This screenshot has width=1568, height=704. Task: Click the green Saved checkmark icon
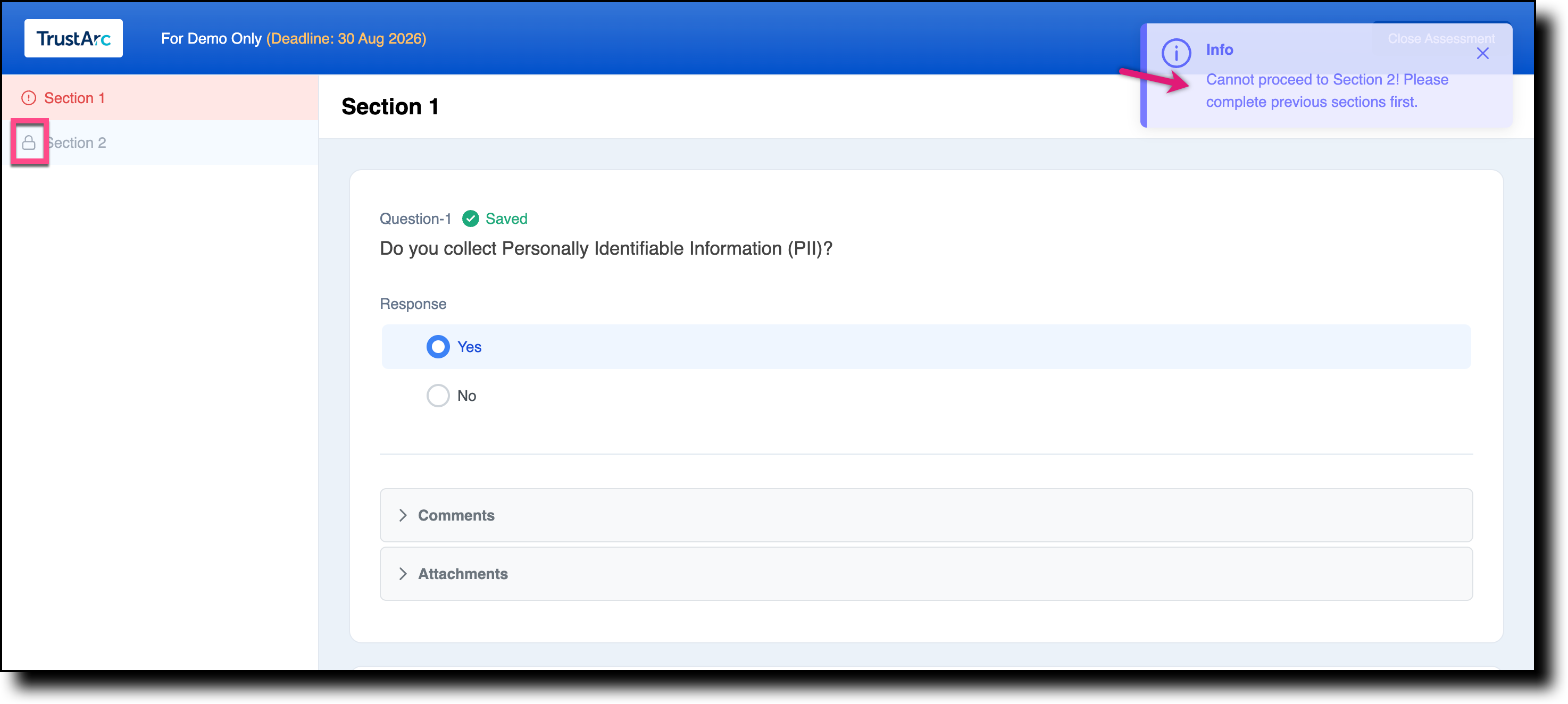pos(470,219)
